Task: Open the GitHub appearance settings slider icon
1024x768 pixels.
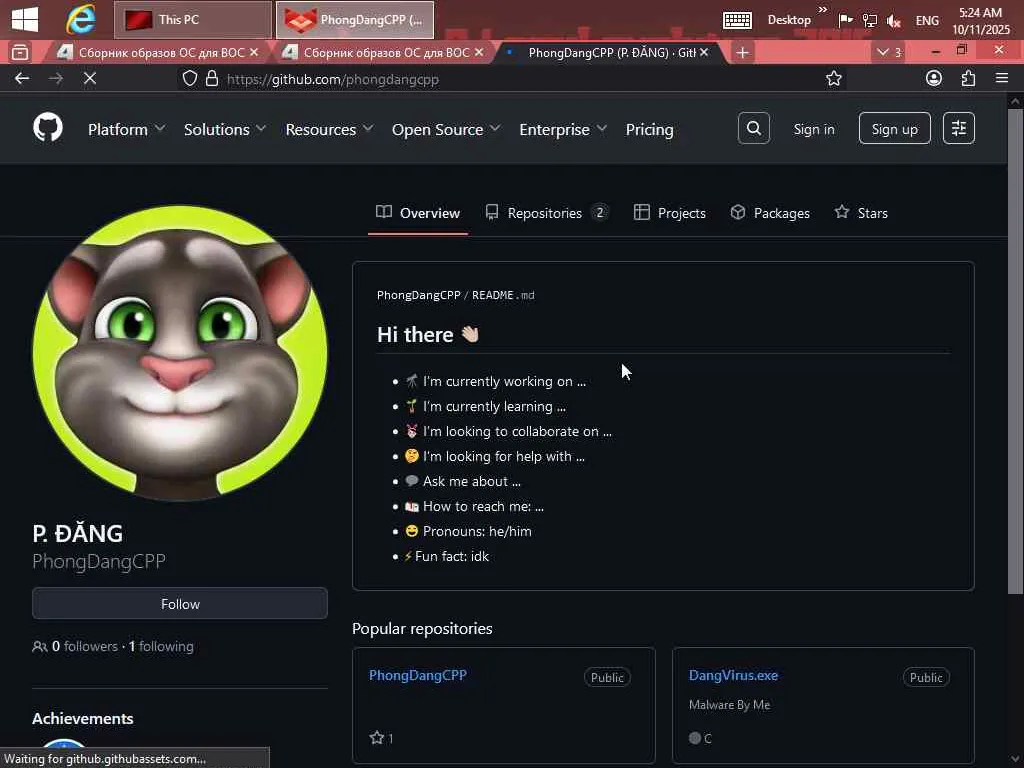Action: coord(959,128)
